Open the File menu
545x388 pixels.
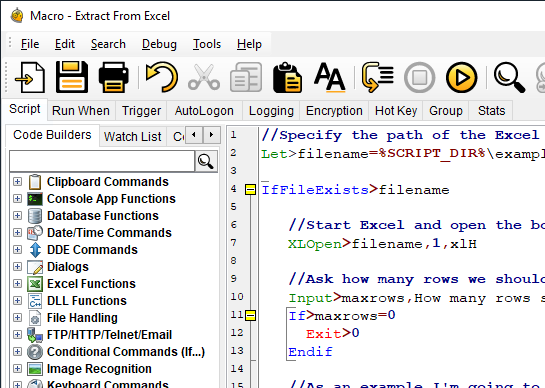[30, 45]
